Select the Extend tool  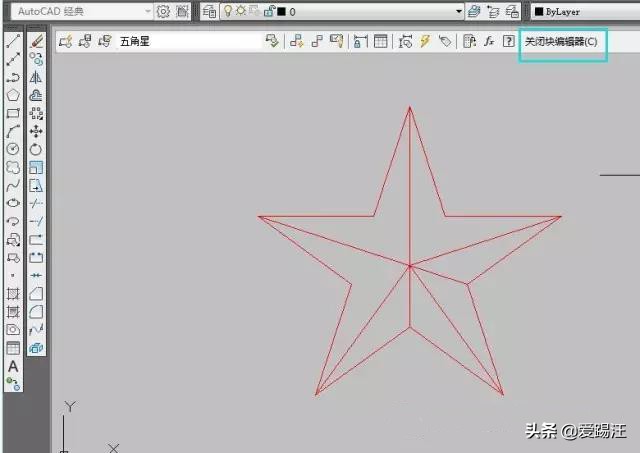click(36, 221)
